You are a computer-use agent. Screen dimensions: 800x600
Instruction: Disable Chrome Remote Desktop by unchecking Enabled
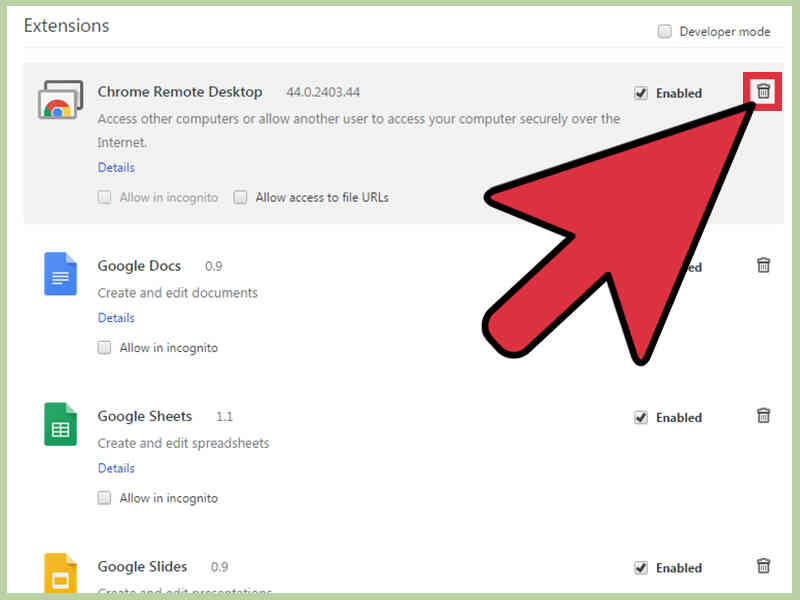click(641, 93)
